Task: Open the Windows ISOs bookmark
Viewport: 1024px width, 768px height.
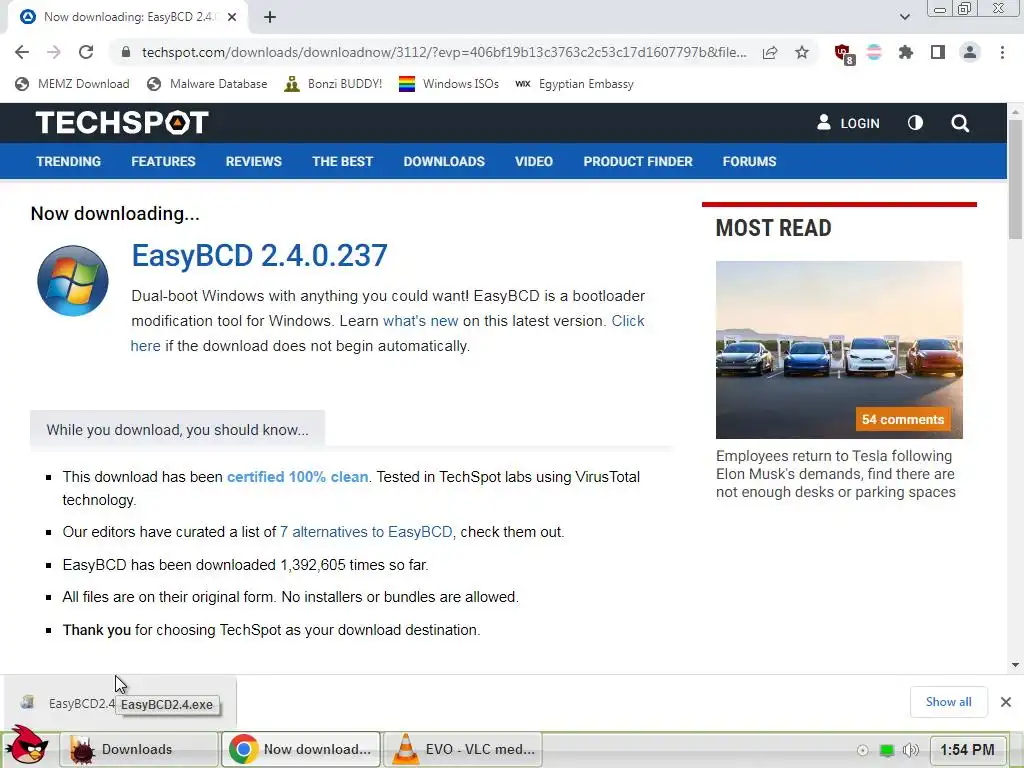Action: click(x=449, y=84)
